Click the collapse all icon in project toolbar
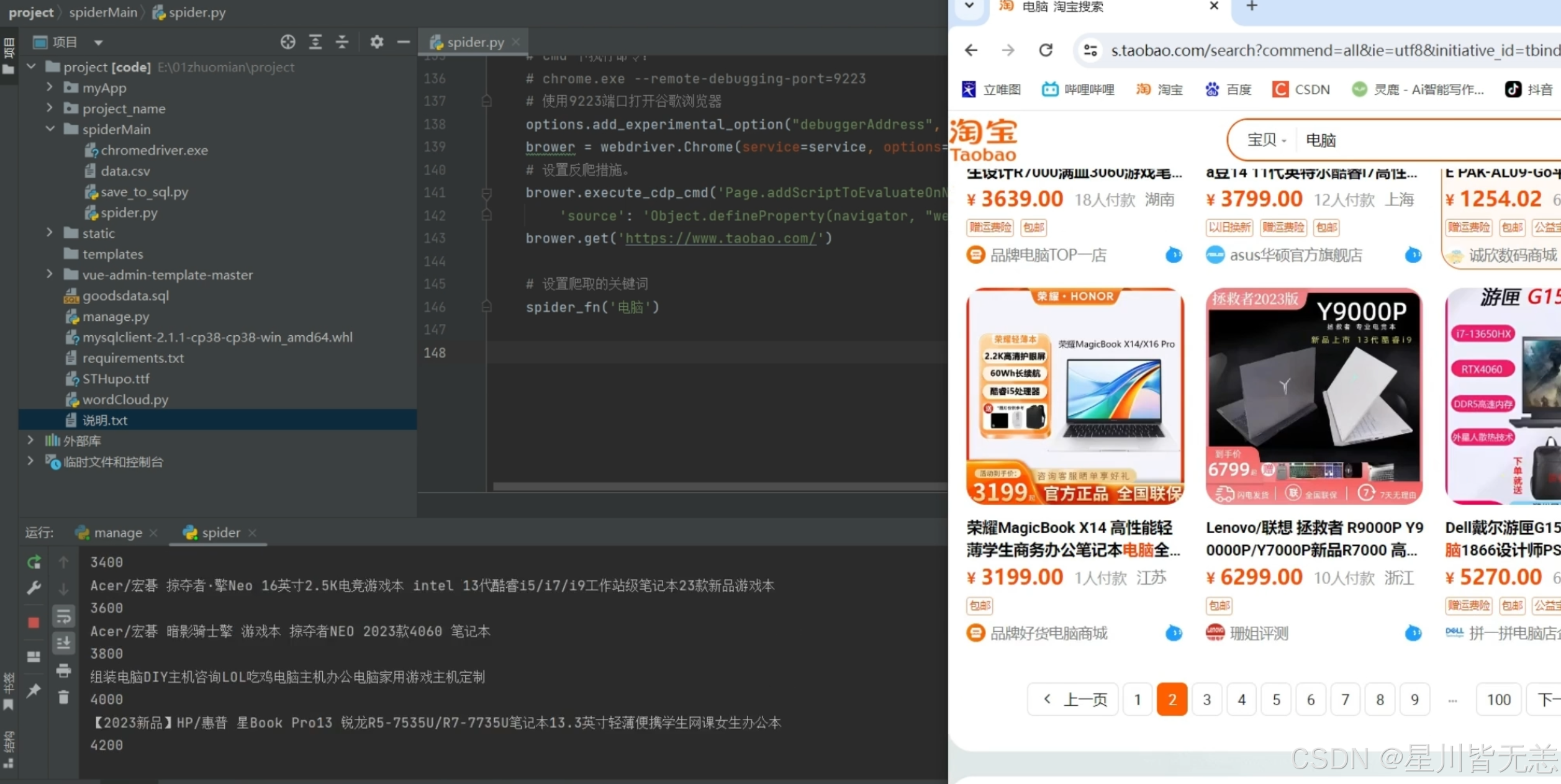This screenshot has width=1561, height=784. [342, 42]
